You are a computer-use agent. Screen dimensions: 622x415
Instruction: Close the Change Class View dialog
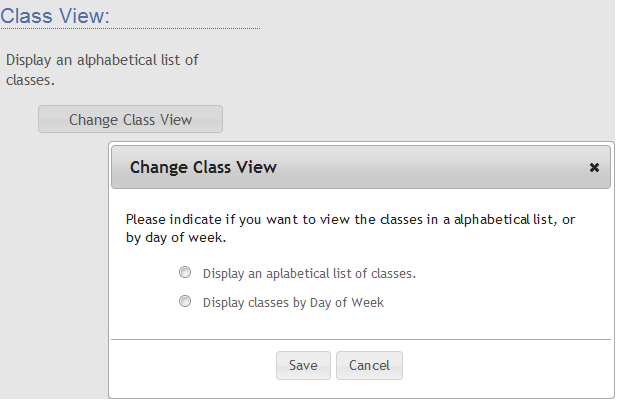click(594, 168)
